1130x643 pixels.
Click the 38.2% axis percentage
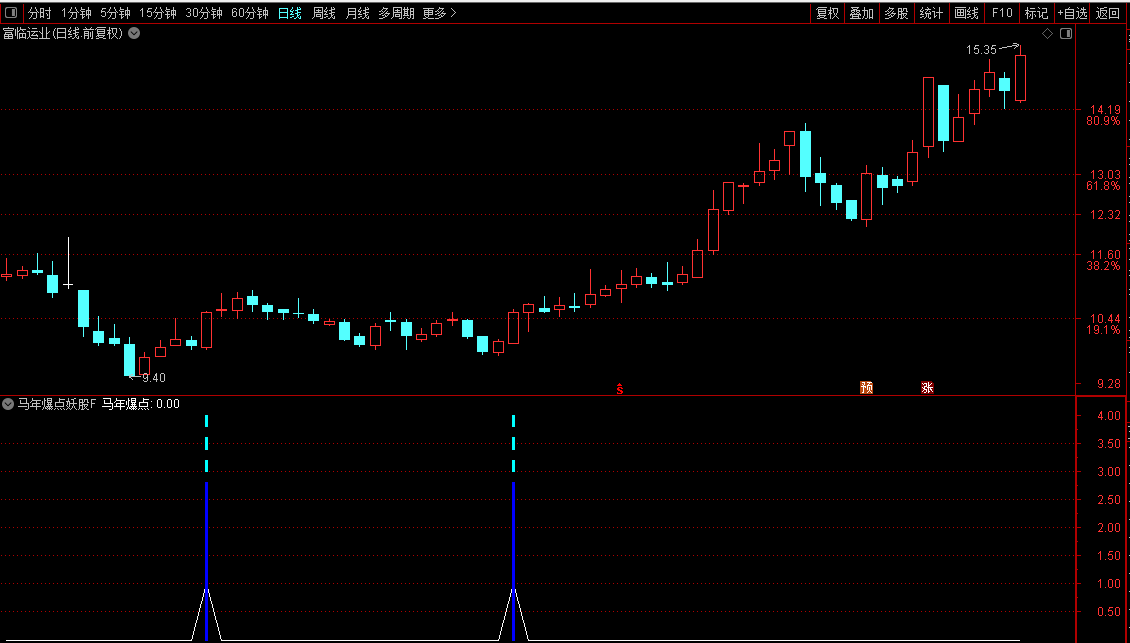[1103, 266]
